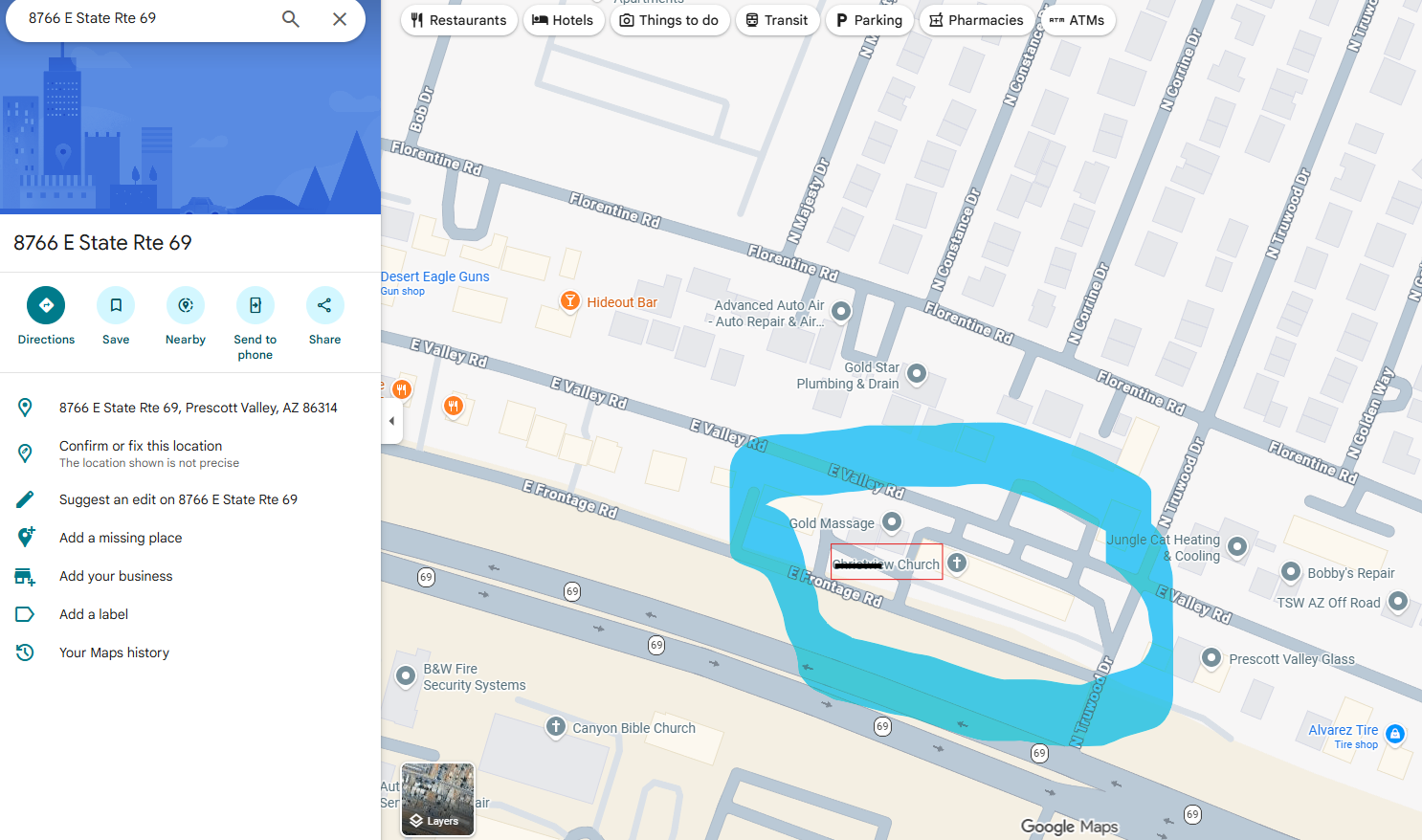Viewport: 1422px width, 840px height.
Task: Click the Desert Eagle Guns label
Action: (x=435, y=276)
